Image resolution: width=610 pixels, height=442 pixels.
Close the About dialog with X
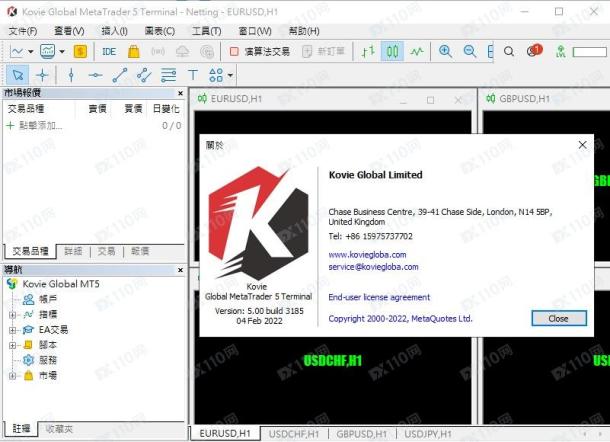582,145
